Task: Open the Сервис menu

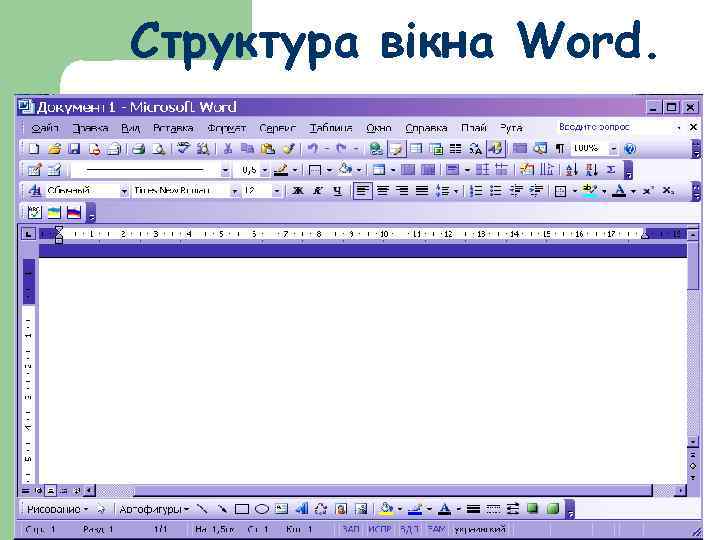Action: tap(277, 128)
